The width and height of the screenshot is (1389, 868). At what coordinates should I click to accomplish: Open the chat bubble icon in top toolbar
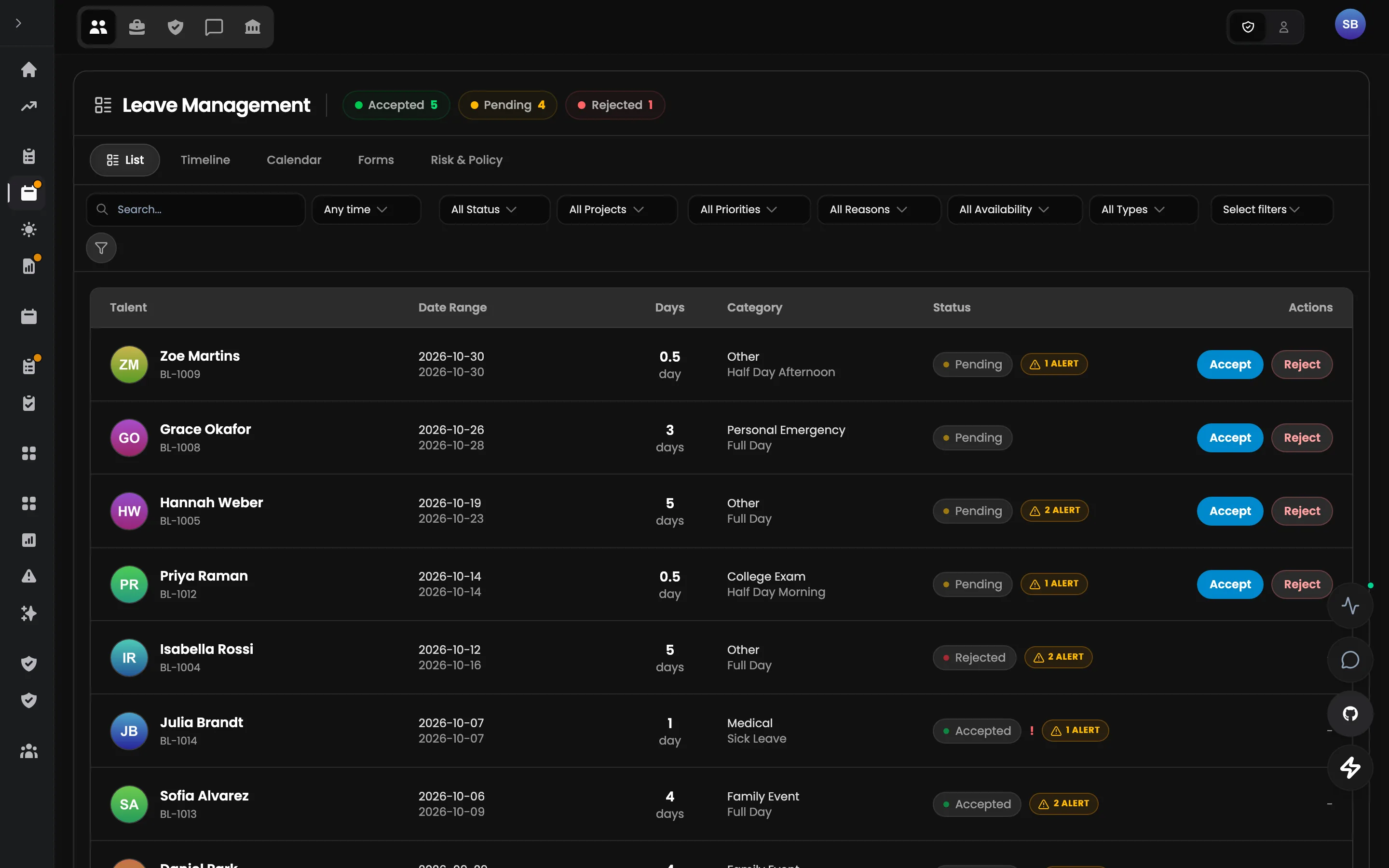214,27
